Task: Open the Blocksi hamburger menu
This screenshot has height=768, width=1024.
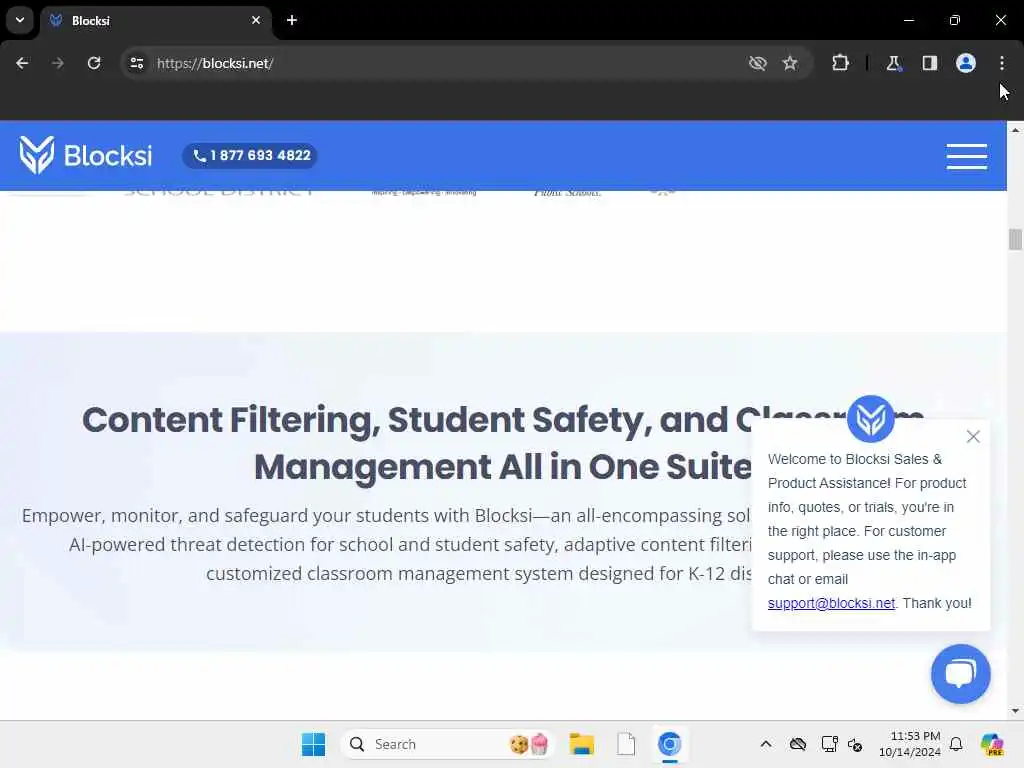Action: pos(967,156)
